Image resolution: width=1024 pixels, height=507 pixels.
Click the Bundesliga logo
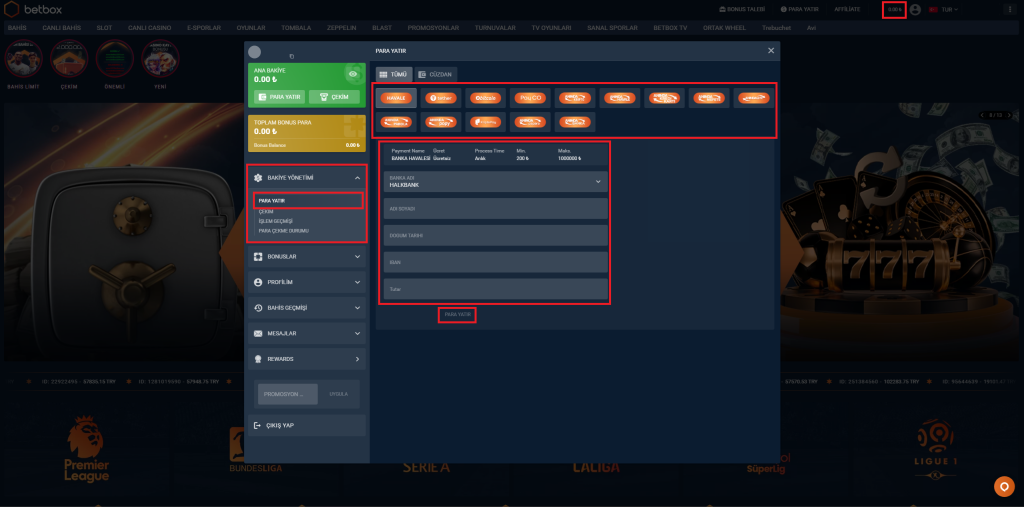pos(255,451)
